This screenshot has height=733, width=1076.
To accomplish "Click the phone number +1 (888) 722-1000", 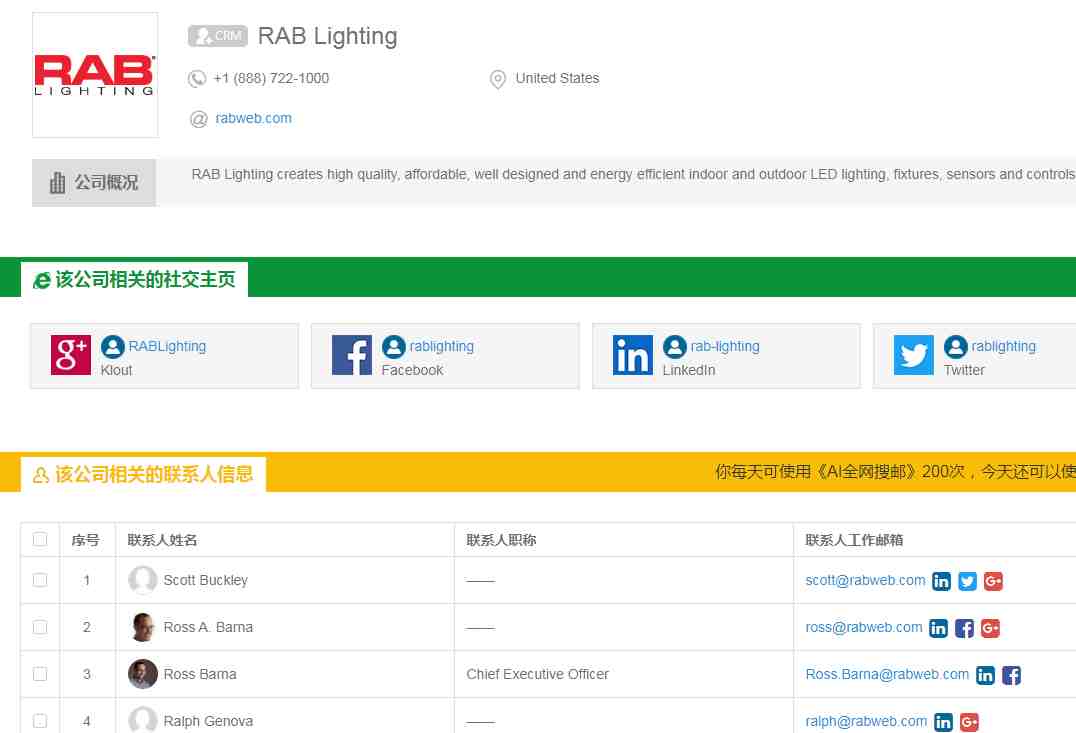I will 271,78.
